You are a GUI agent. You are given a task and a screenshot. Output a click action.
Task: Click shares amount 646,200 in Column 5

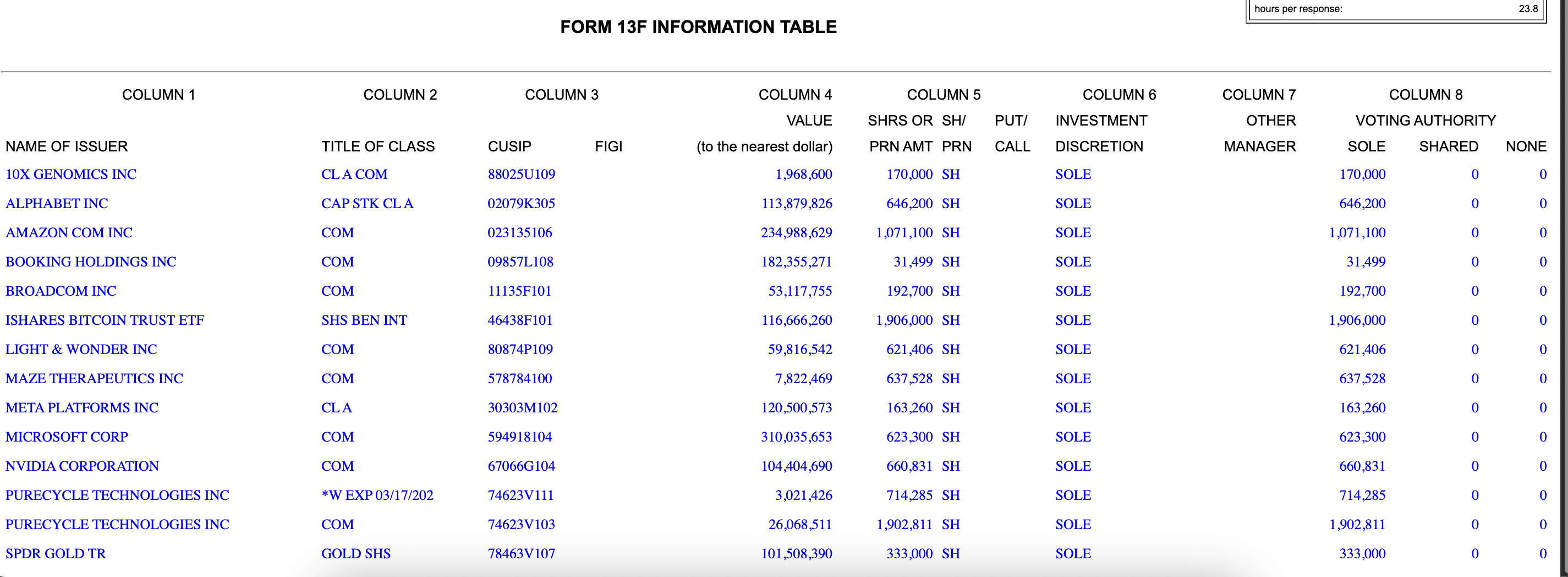909,204
